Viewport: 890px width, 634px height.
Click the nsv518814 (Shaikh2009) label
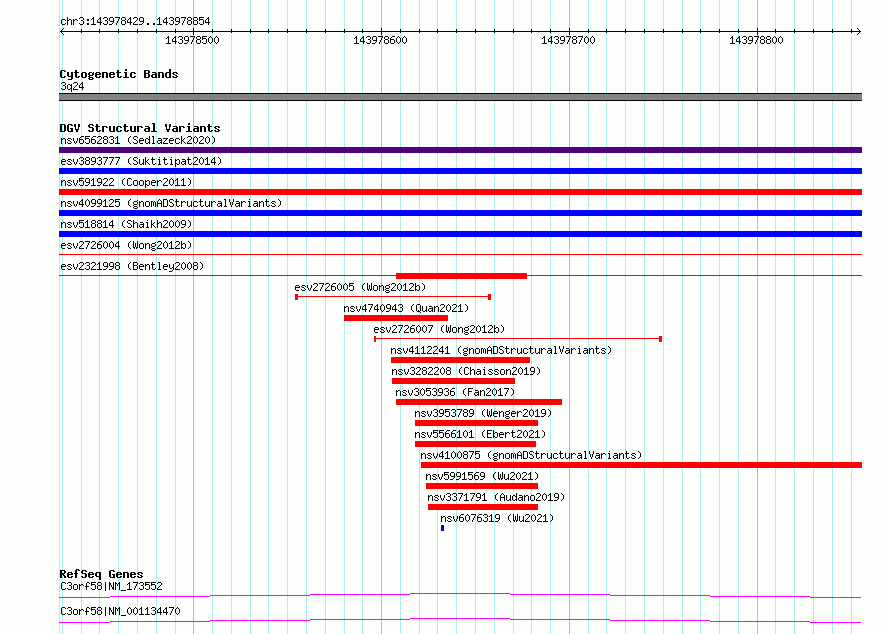click(126, 224)
